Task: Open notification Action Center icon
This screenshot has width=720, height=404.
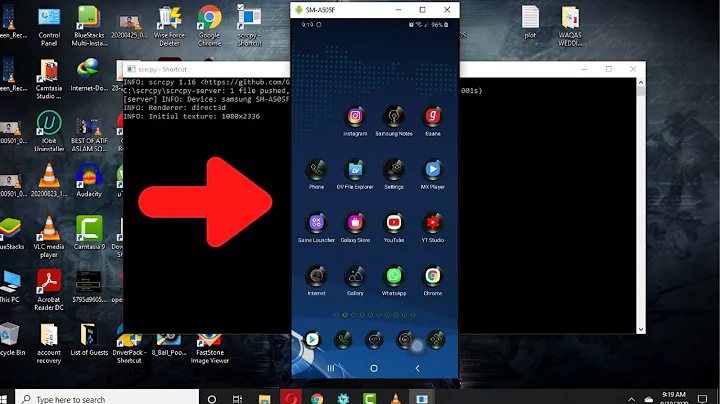Action: point(702,398)
